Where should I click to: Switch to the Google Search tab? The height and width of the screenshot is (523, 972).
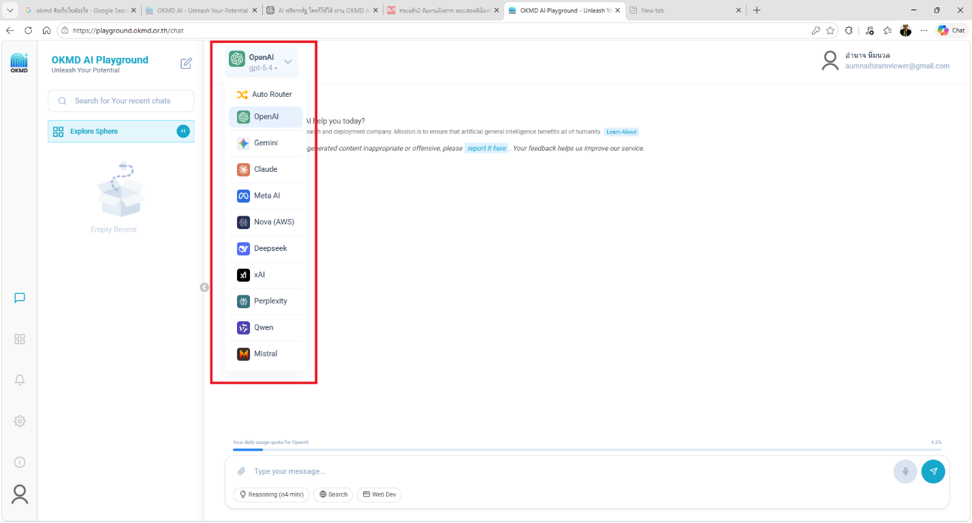click(80, 11)
